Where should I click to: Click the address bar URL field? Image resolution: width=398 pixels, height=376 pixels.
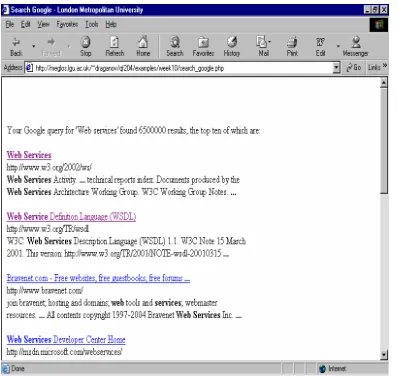[183, 68]
